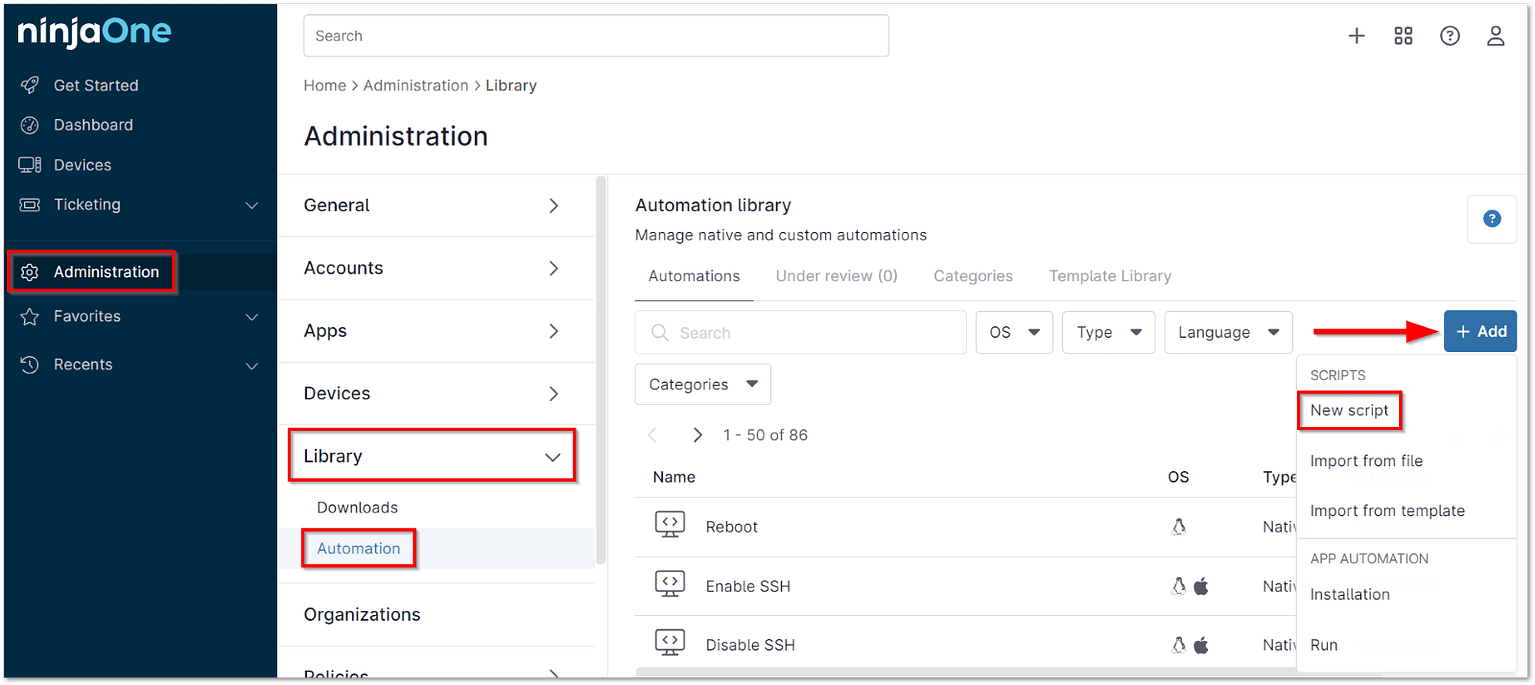Open the Language filter dropdown
The width and height of the screenshot is (1535, 685).
[x=1228, y=332]
